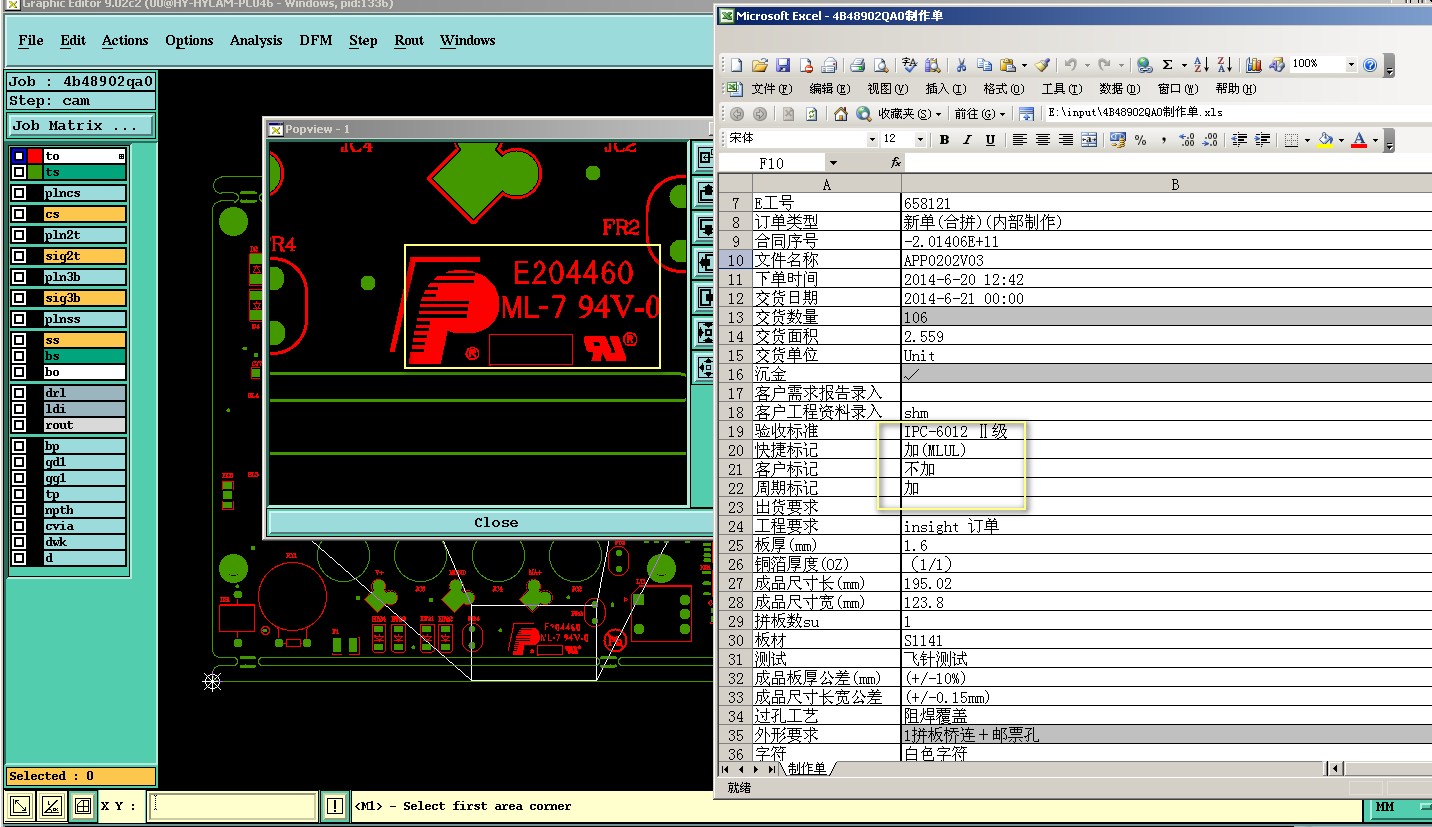Click the Print icon in Excel toolbar

857,65
